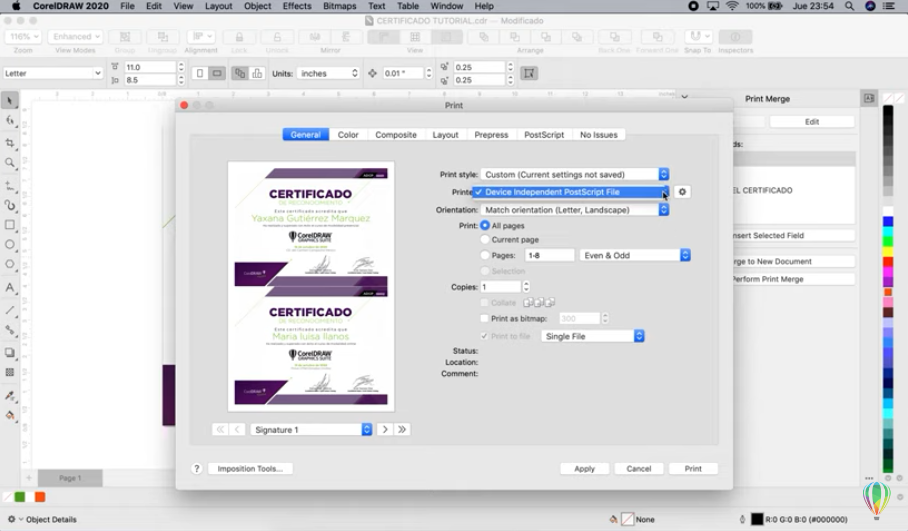
Task: Open the Effects menu
Action: [296, 6]
